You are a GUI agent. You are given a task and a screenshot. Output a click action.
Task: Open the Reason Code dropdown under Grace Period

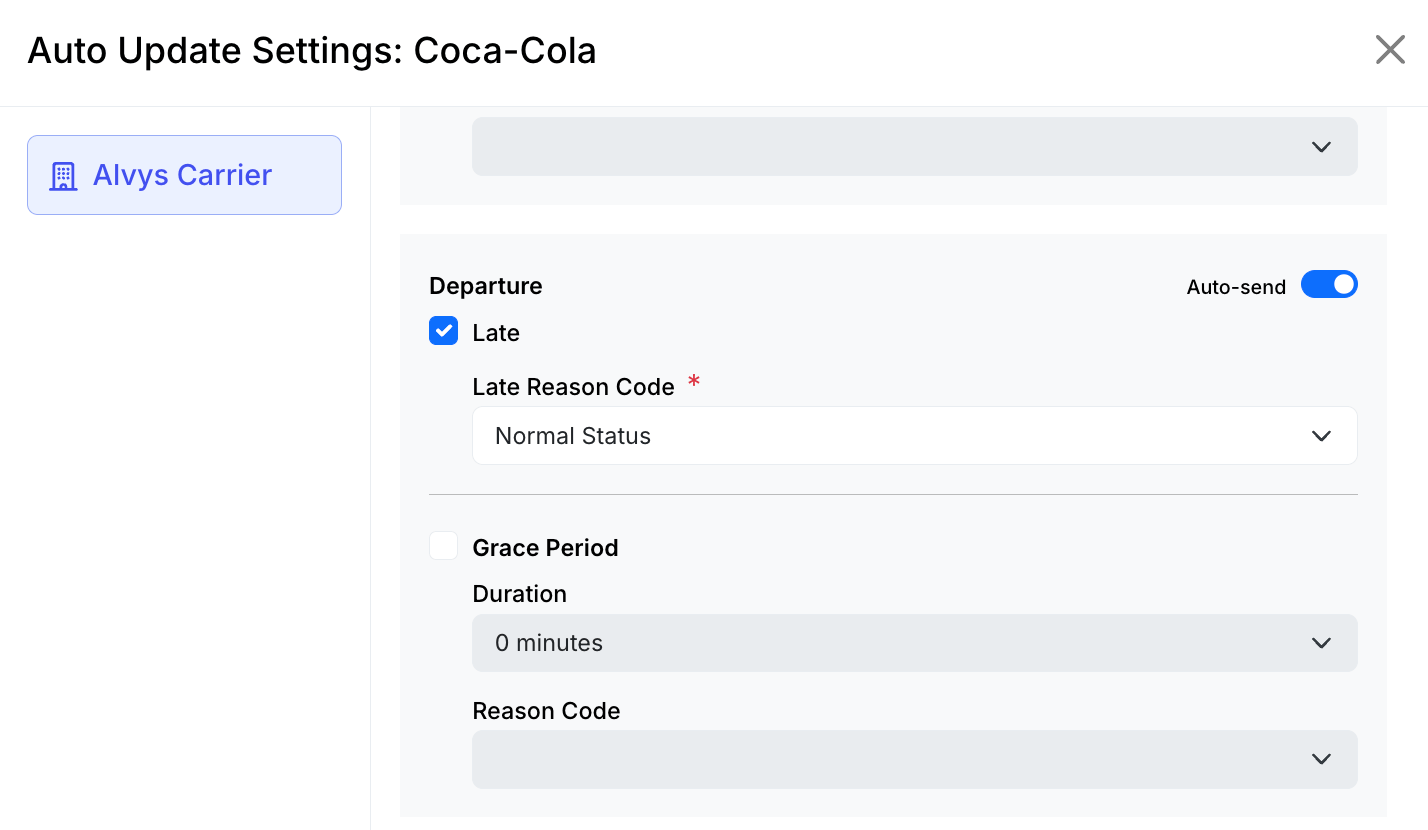click(x=914, y=759)
